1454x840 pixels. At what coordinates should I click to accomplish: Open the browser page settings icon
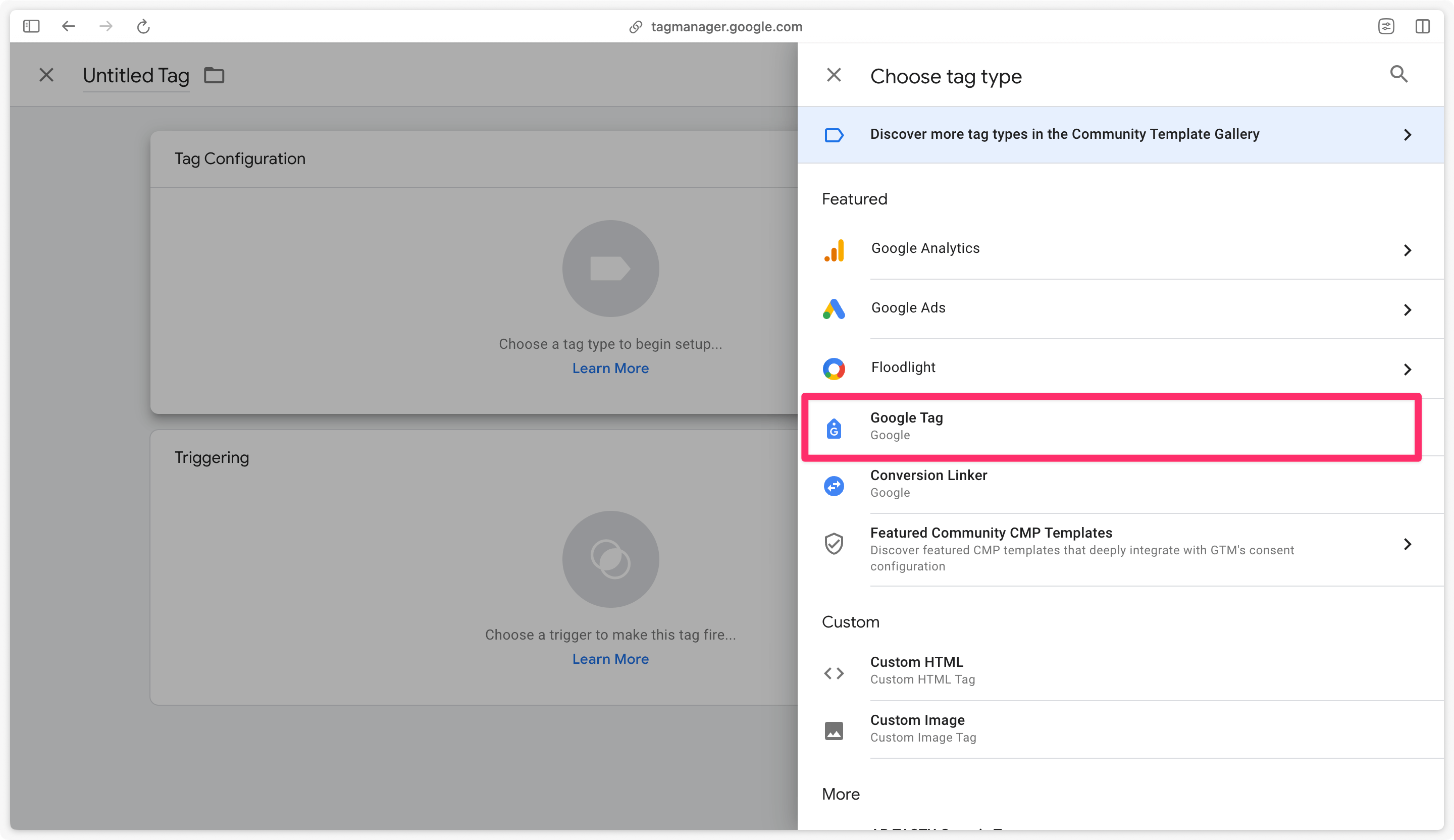1386,26
